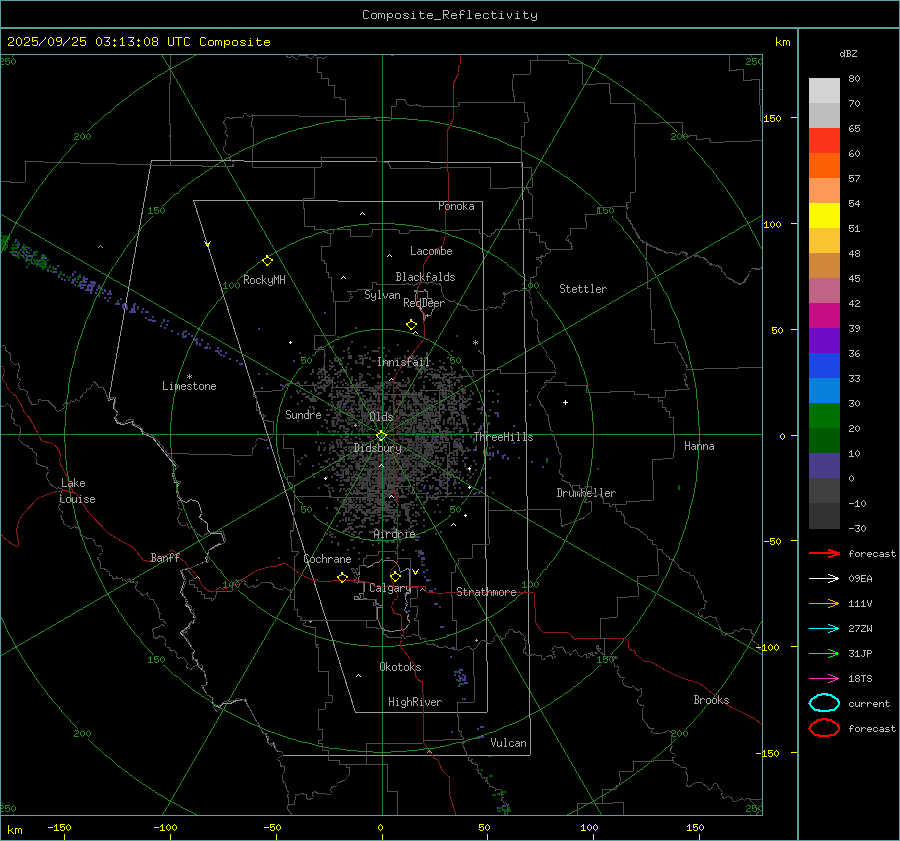
Task: Click the radar center diamond near Didsbury
Action: click(381, 435)
